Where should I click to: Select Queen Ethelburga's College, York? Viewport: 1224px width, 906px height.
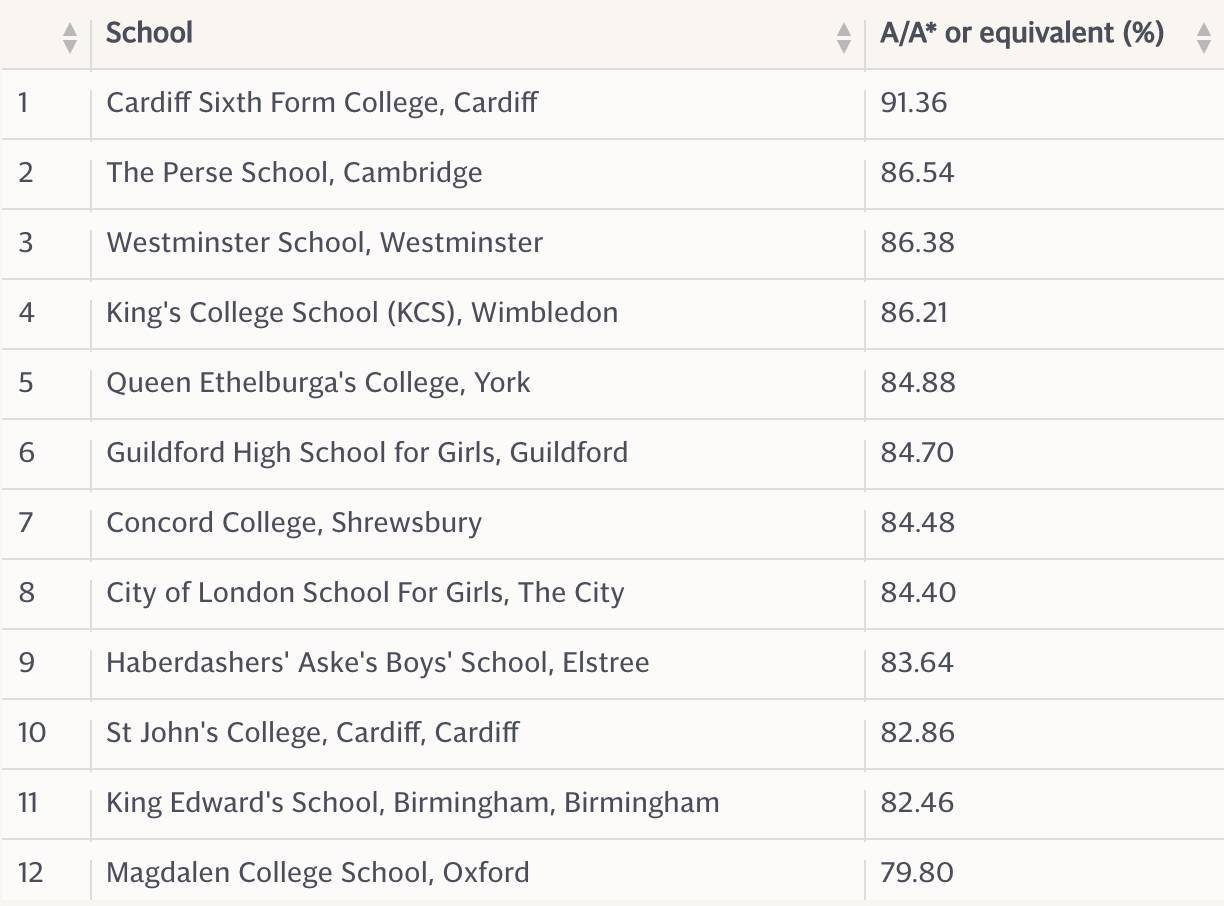(x=318, y=383)
